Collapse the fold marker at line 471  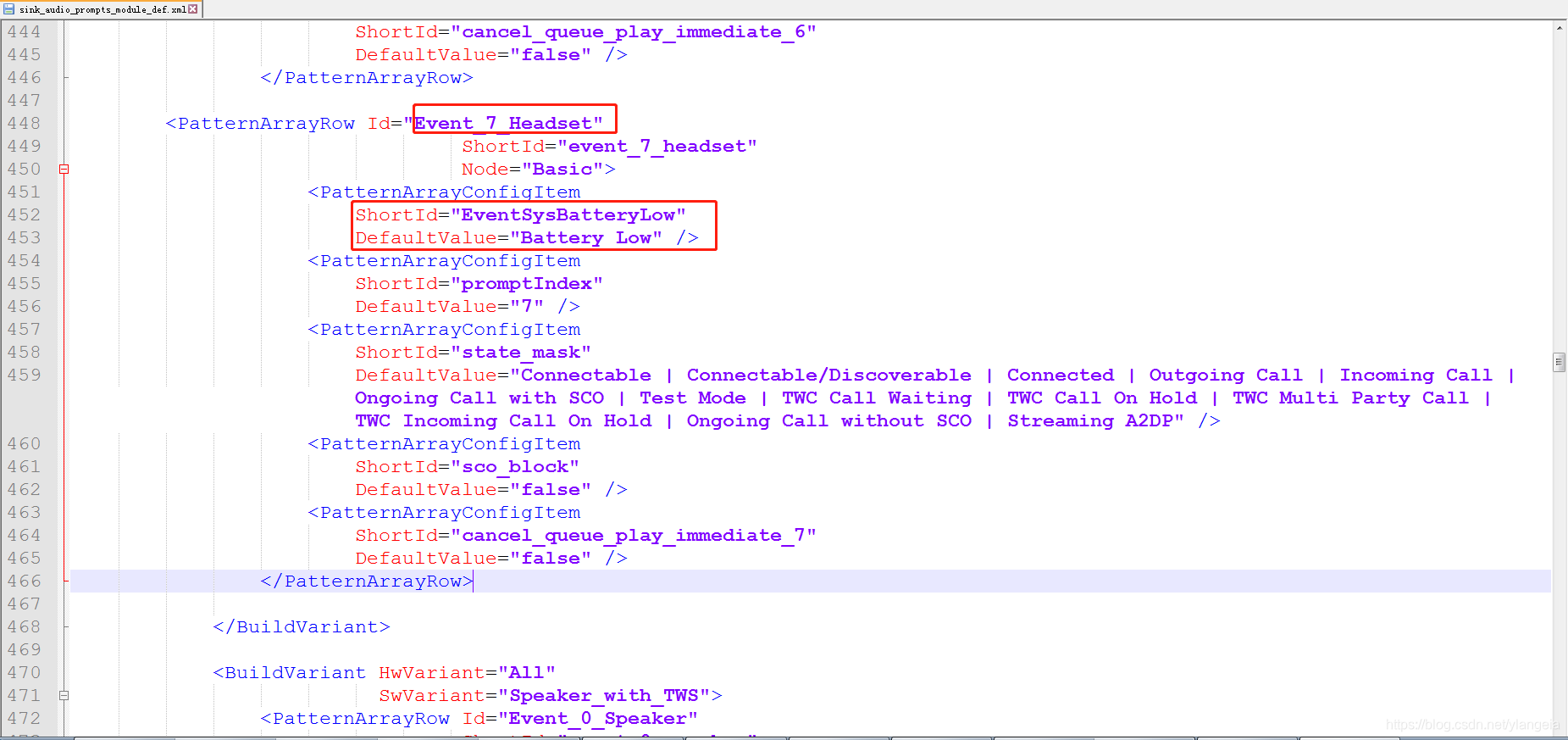point(64,696)
